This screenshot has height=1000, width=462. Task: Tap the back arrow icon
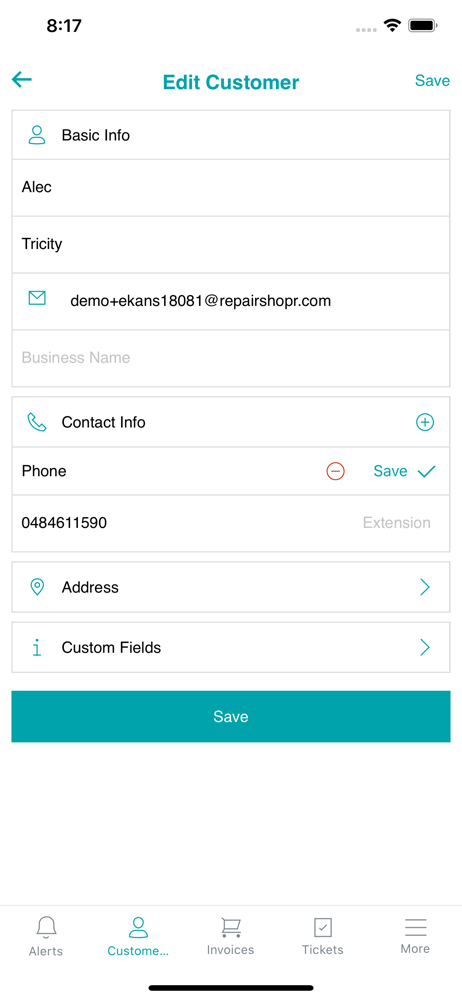coord(22,79)
